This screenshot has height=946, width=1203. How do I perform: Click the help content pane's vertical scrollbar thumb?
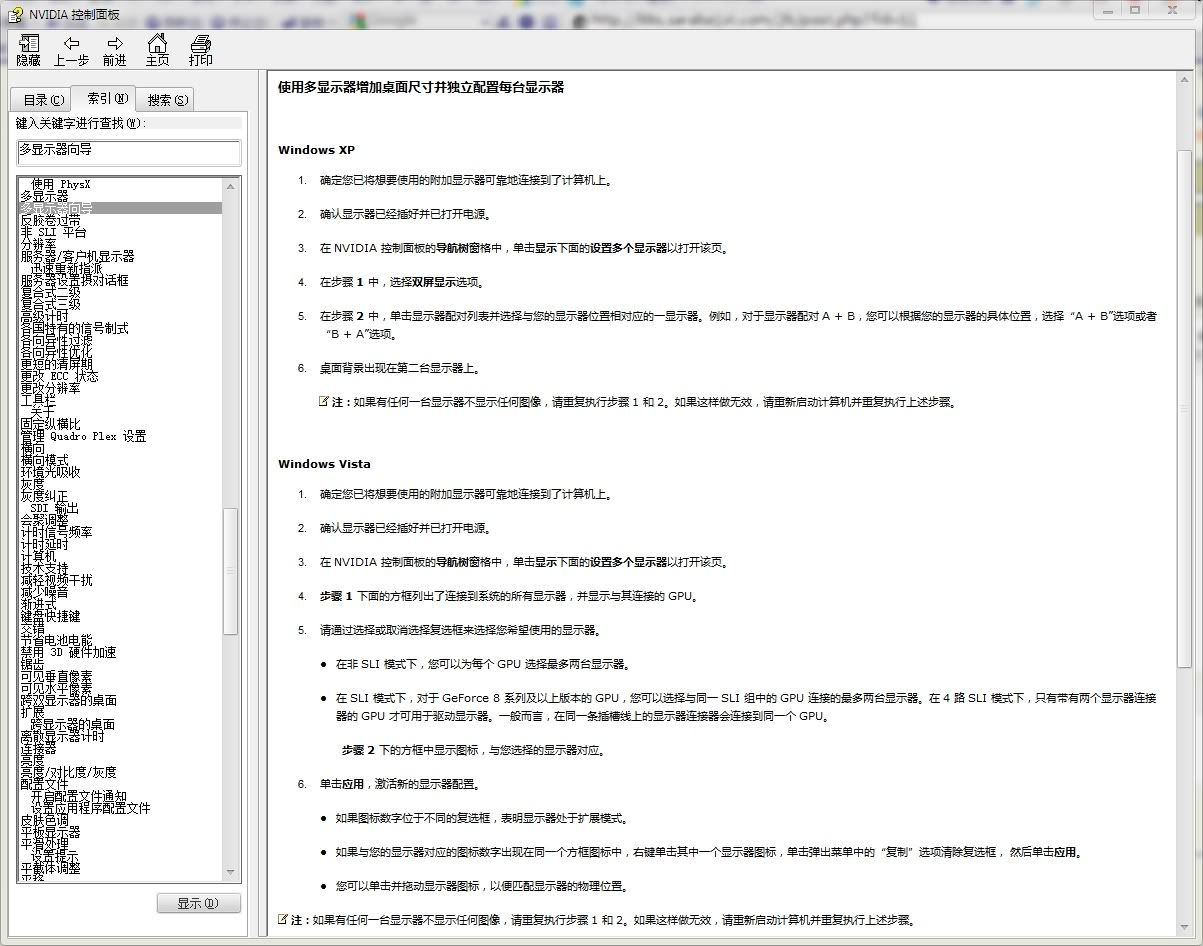click(1184, 410)
